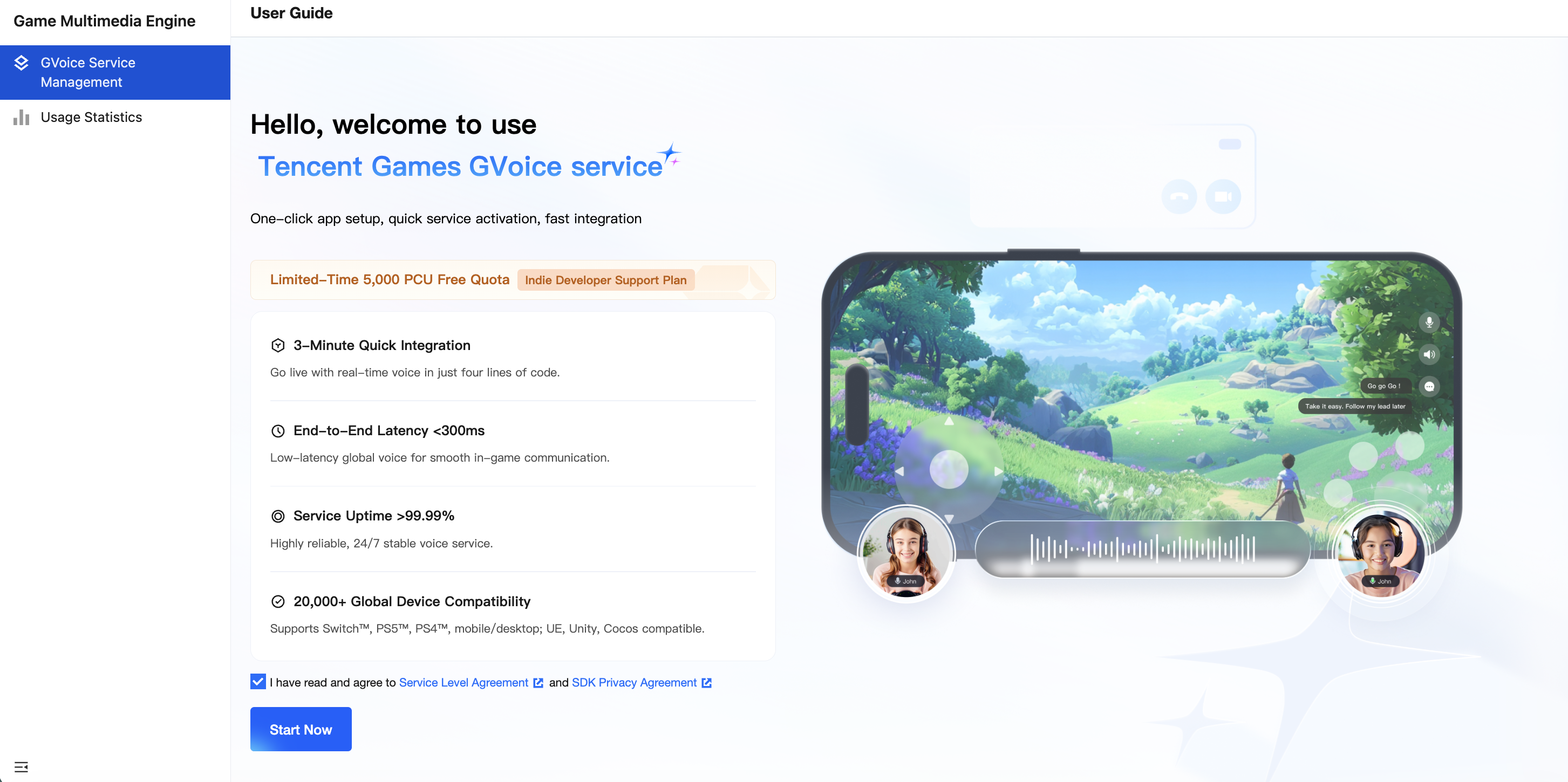
Task: Click the external-link icon after SDK Privacy Agreement
Action: pos(706,683)
